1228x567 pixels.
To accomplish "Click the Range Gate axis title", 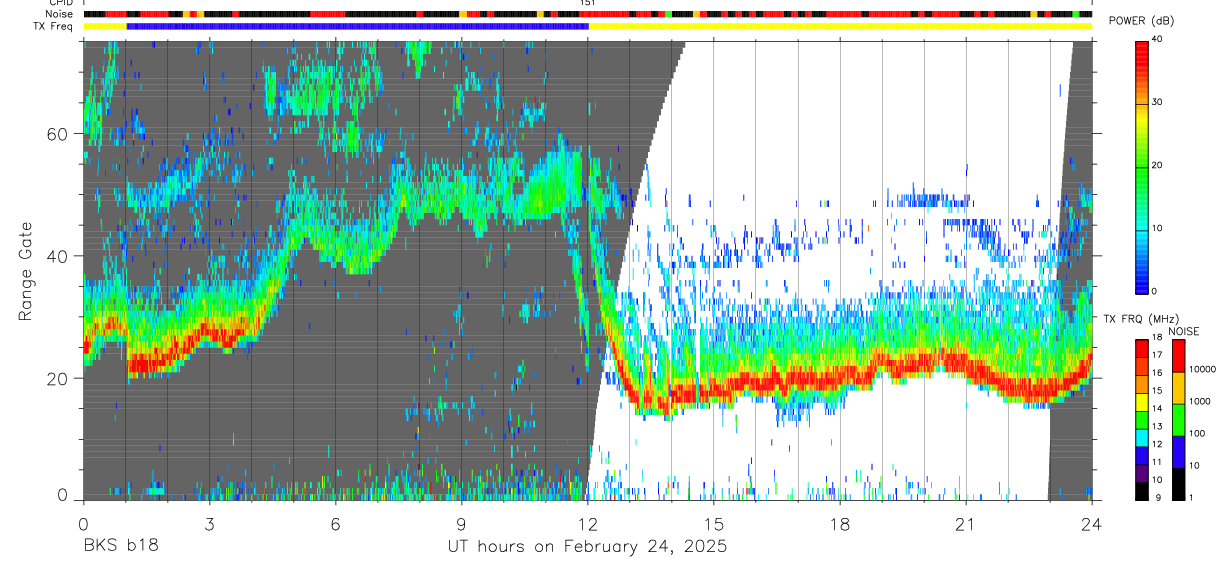I will pos(25,271).
